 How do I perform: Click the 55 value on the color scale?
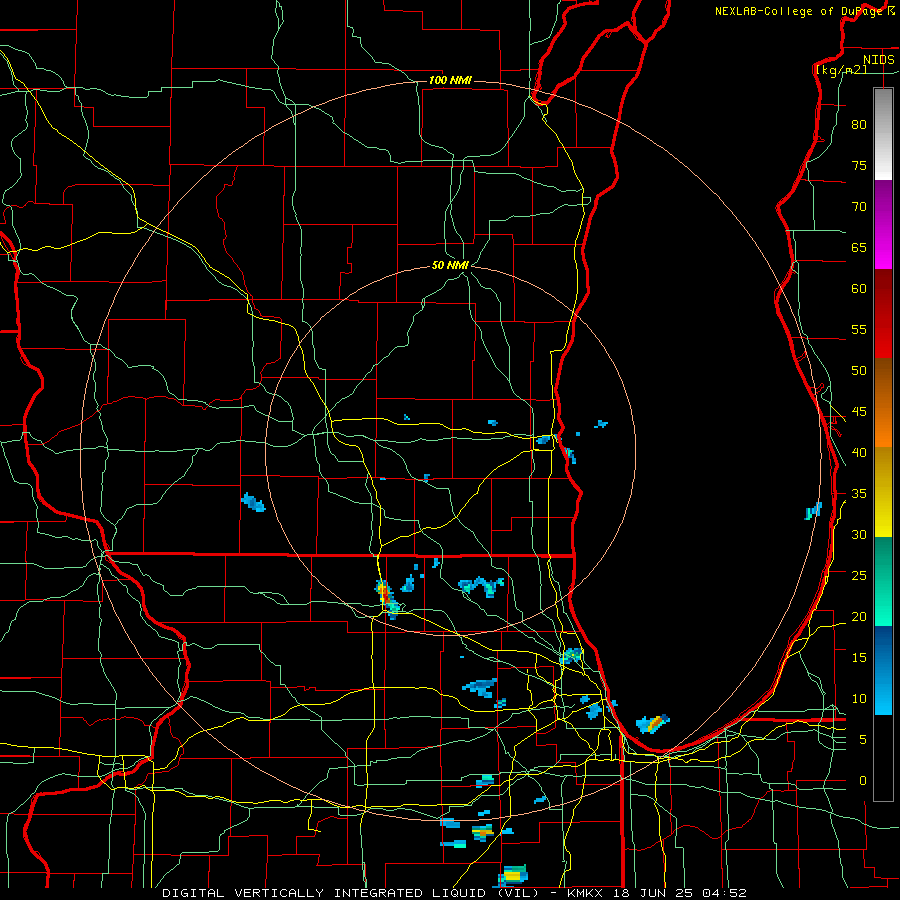859,330
